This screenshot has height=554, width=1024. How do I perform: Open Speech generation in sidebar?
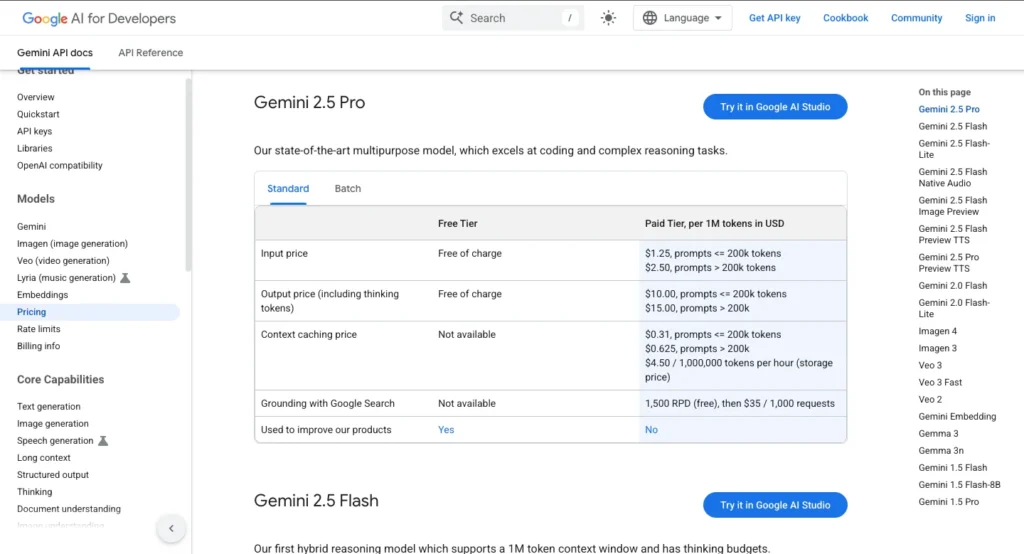55,440
